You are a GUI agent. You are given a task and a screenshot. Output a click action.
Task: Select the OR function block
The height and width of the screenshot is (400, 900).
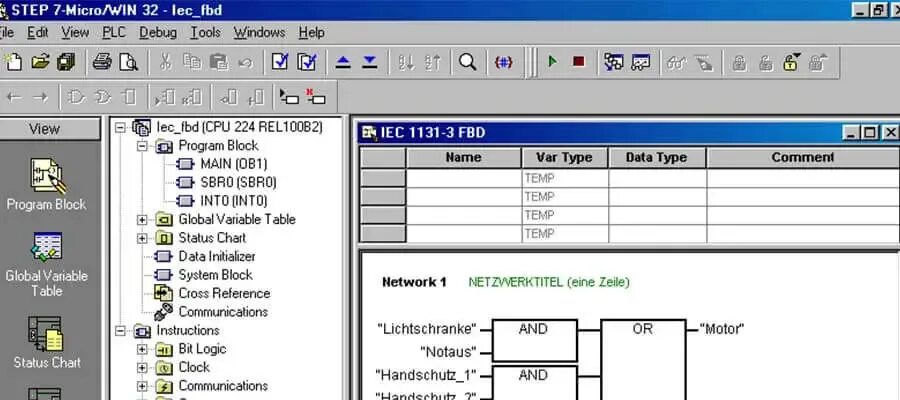coord(643,359)
